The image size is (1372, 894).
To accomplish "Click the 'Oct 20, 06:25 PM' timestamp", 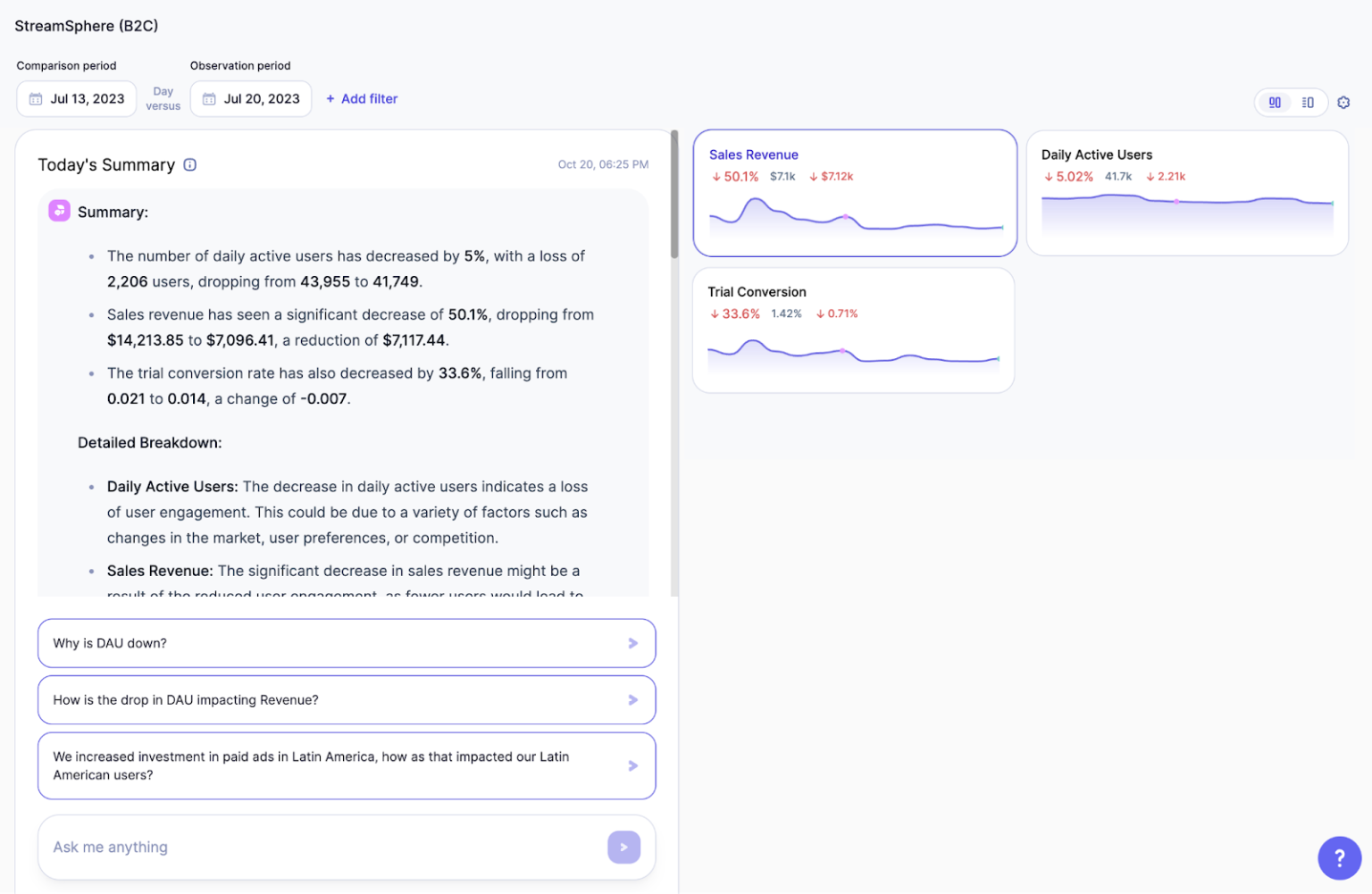I will pos(603,164).
